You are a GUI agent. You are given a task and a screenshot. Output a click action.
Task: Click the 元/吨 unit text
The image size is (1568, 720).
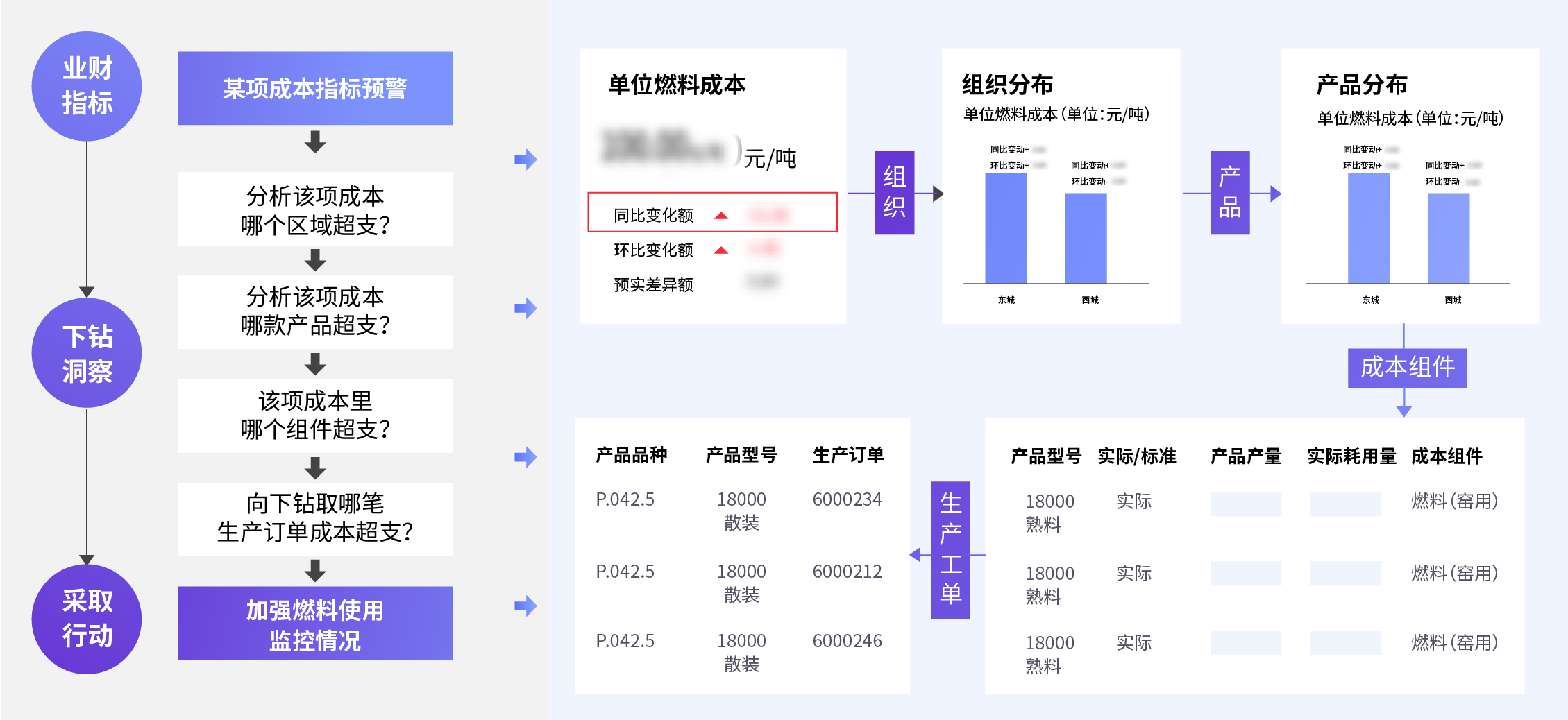tap(770, 159)
